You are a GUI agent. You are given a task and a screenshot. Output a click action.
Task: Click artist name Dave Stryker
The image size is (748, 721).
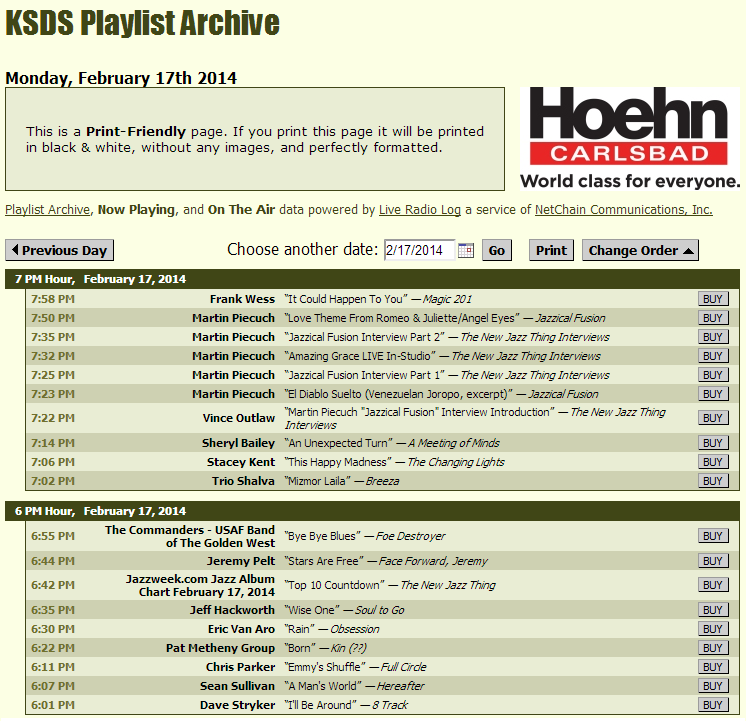238,706
